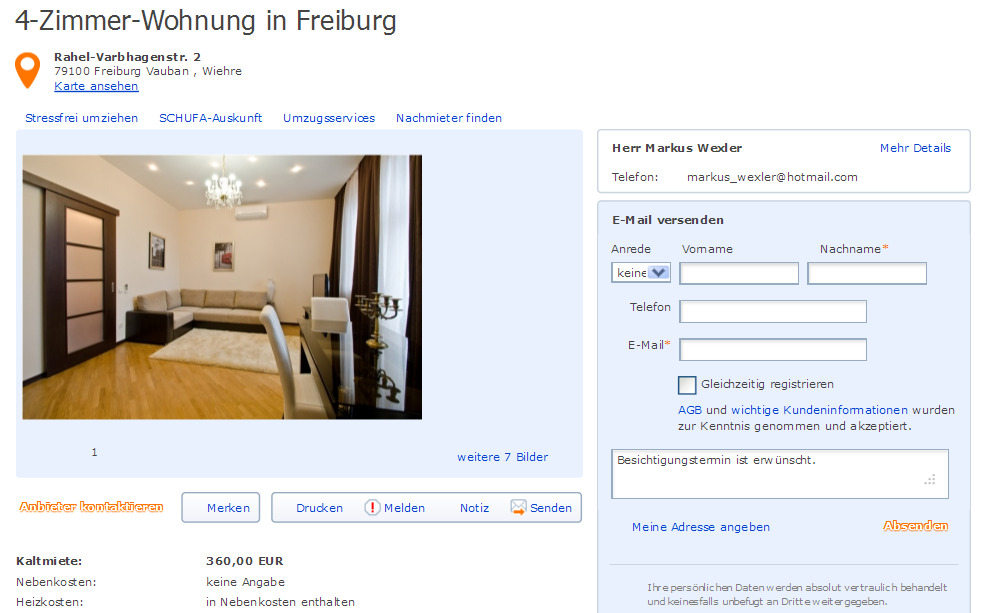View the weitere 7 Bilder link
993x613 pixels.
coord(502,457)
